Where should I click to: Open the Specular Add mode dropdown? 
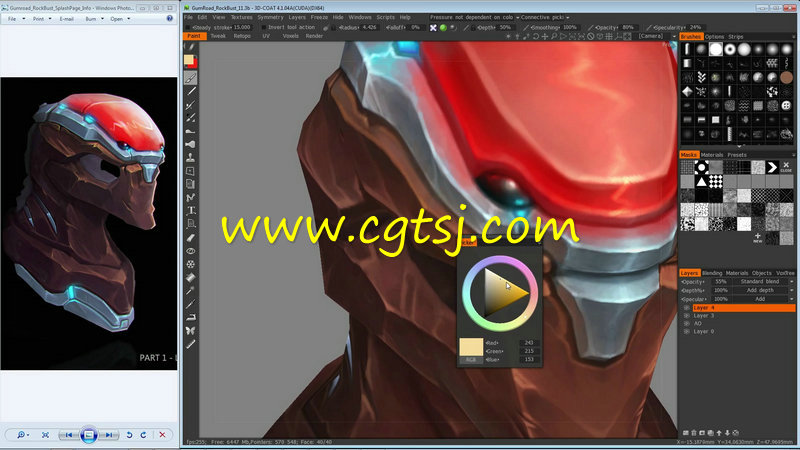click(763, 299)
